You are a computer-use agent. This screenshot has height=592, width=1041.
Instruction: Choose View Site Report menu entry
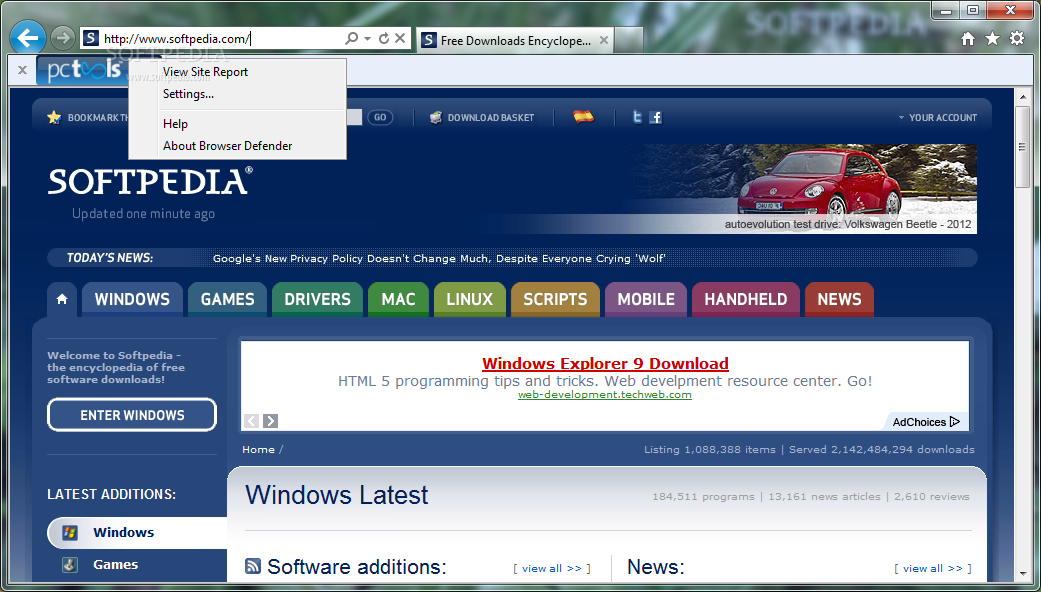[205, 72]
